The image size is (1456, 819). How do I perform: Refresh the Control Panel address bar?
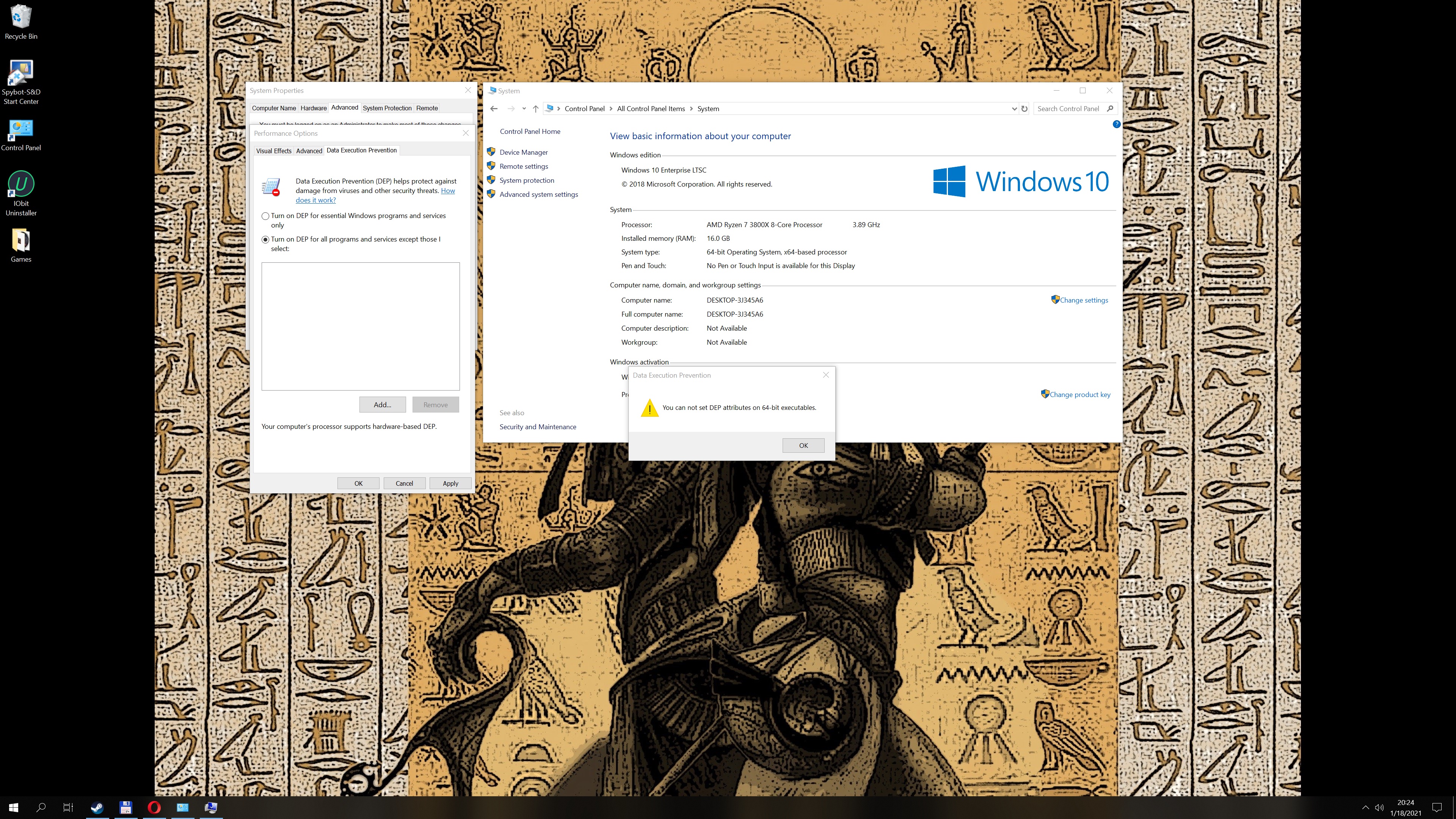pyautogui.click(x=1024, y=108)
